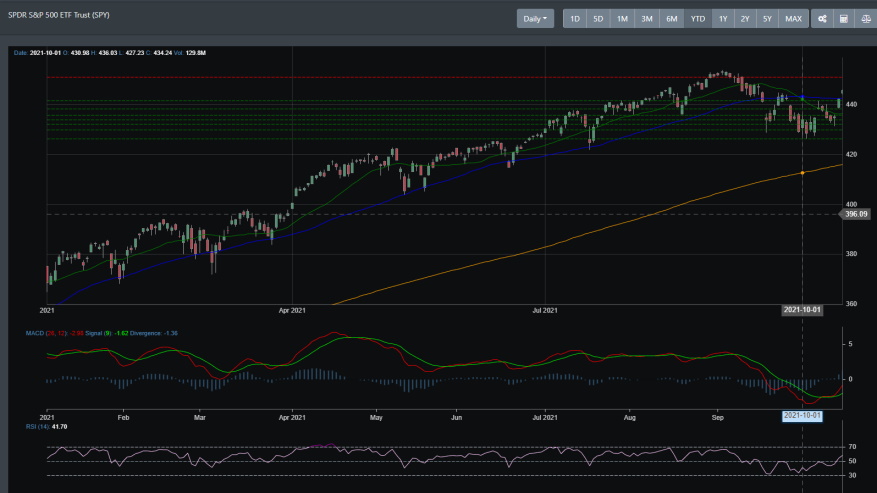The width and height of the screenshot is (877, 493).
Task: Click the Jun label on MACD axis
Action: [x=456, y=417]
